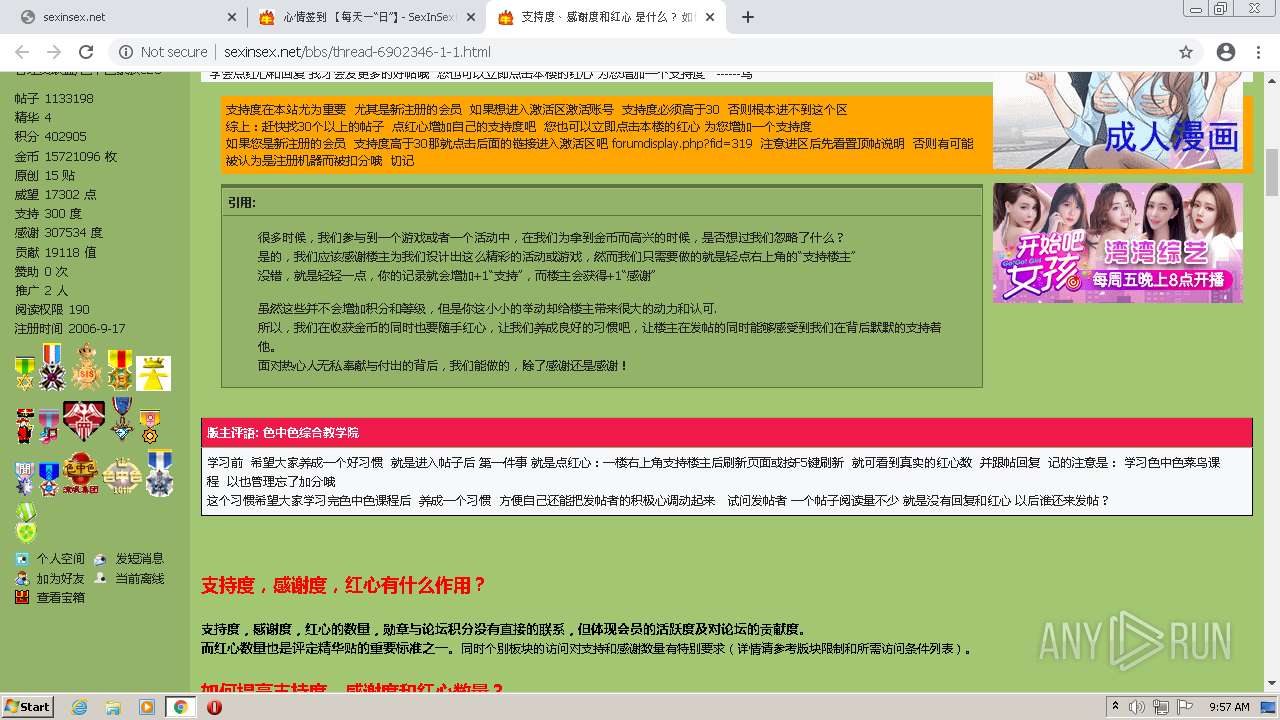Click the 9:57 AM system clock

[1229, 707]
